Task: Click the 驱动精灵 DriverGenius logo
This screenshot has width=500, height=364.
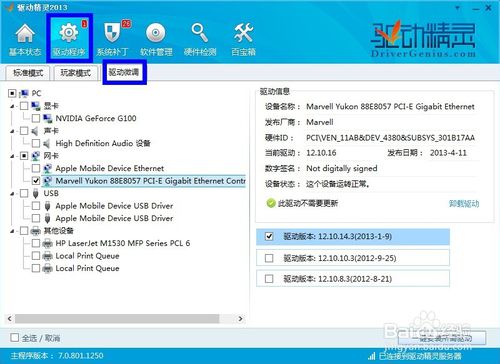Action: (423, 39)
